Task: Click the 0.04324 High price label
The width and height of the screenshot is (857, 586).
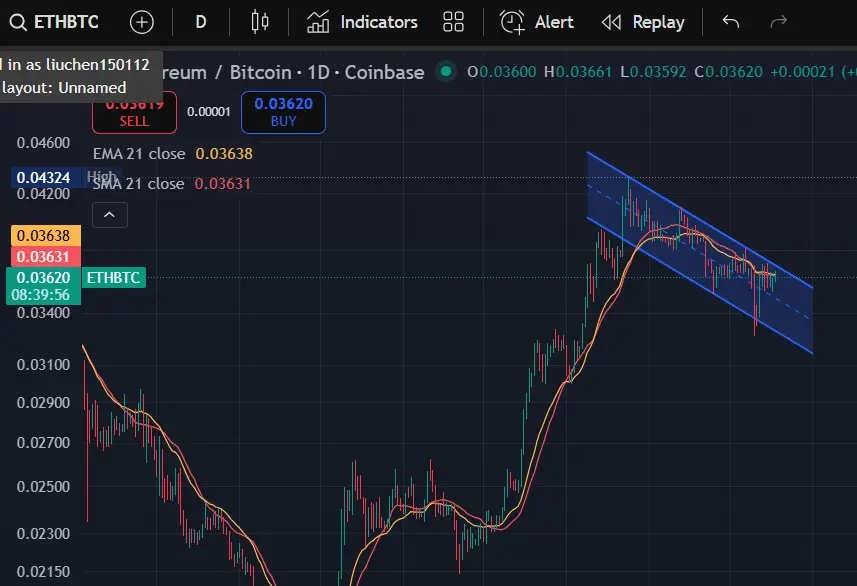Action: 46,178
